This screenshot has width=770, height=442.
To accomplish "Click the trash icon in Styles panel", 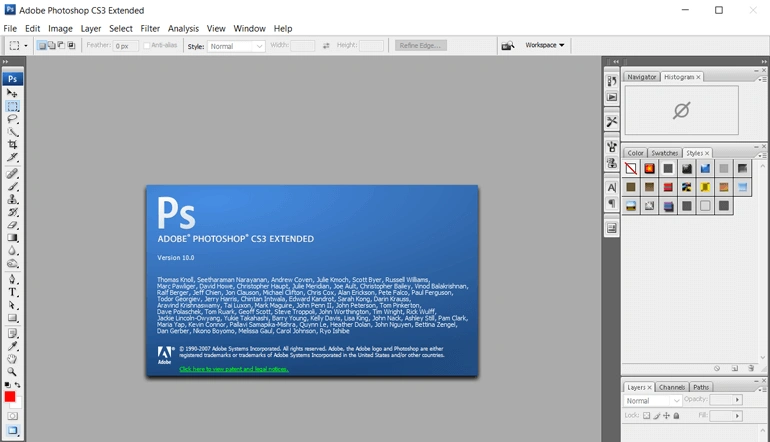I will tap(751, 368).
